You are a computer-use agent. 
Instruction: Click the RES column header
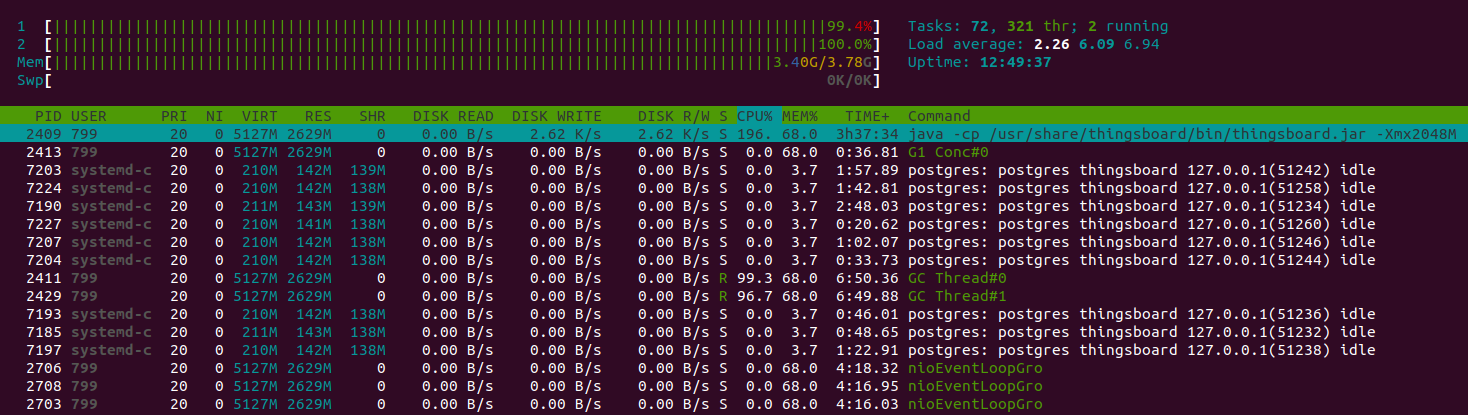click(318, 116)
